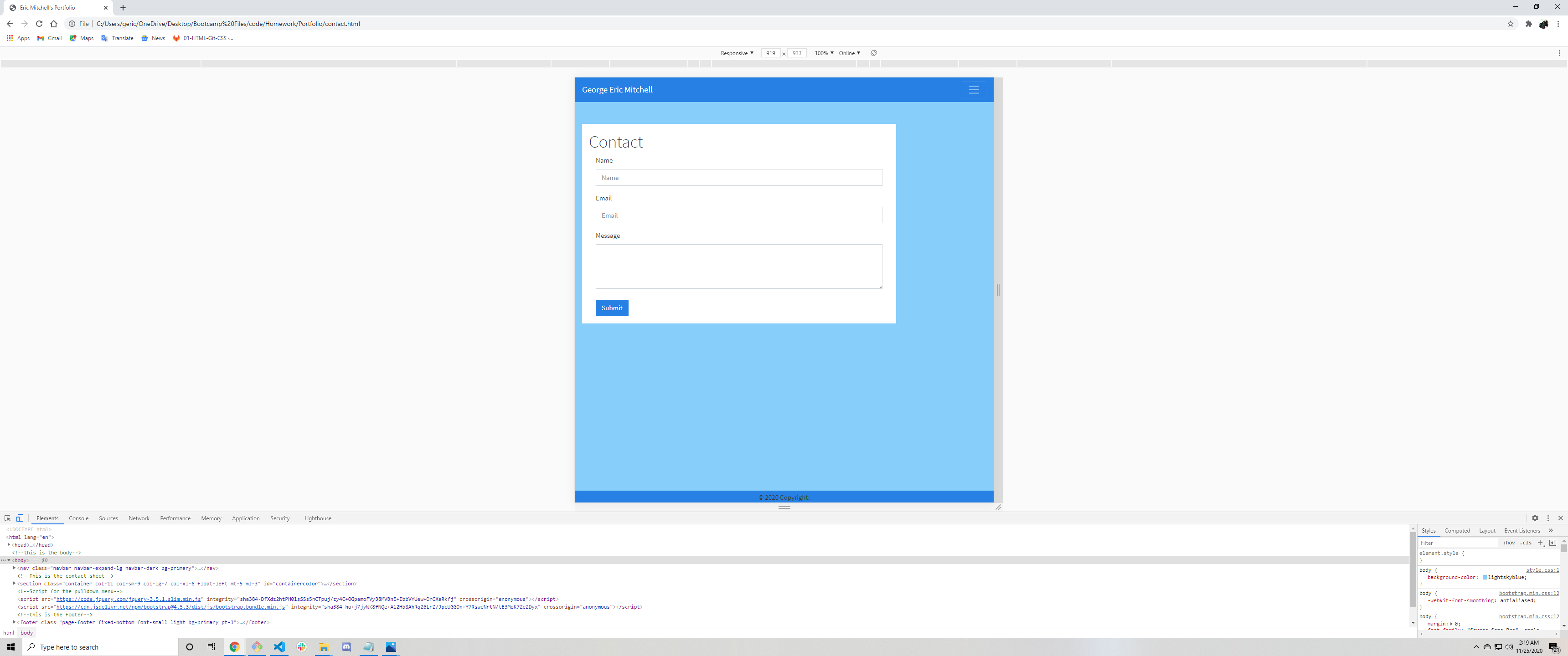Expand the nav navbar element node

coord(14,568)
